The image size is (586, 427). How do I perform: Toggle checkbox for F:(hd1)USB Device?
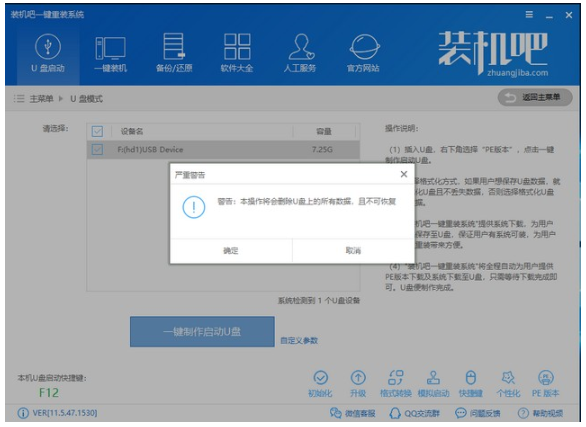point(97,149)
